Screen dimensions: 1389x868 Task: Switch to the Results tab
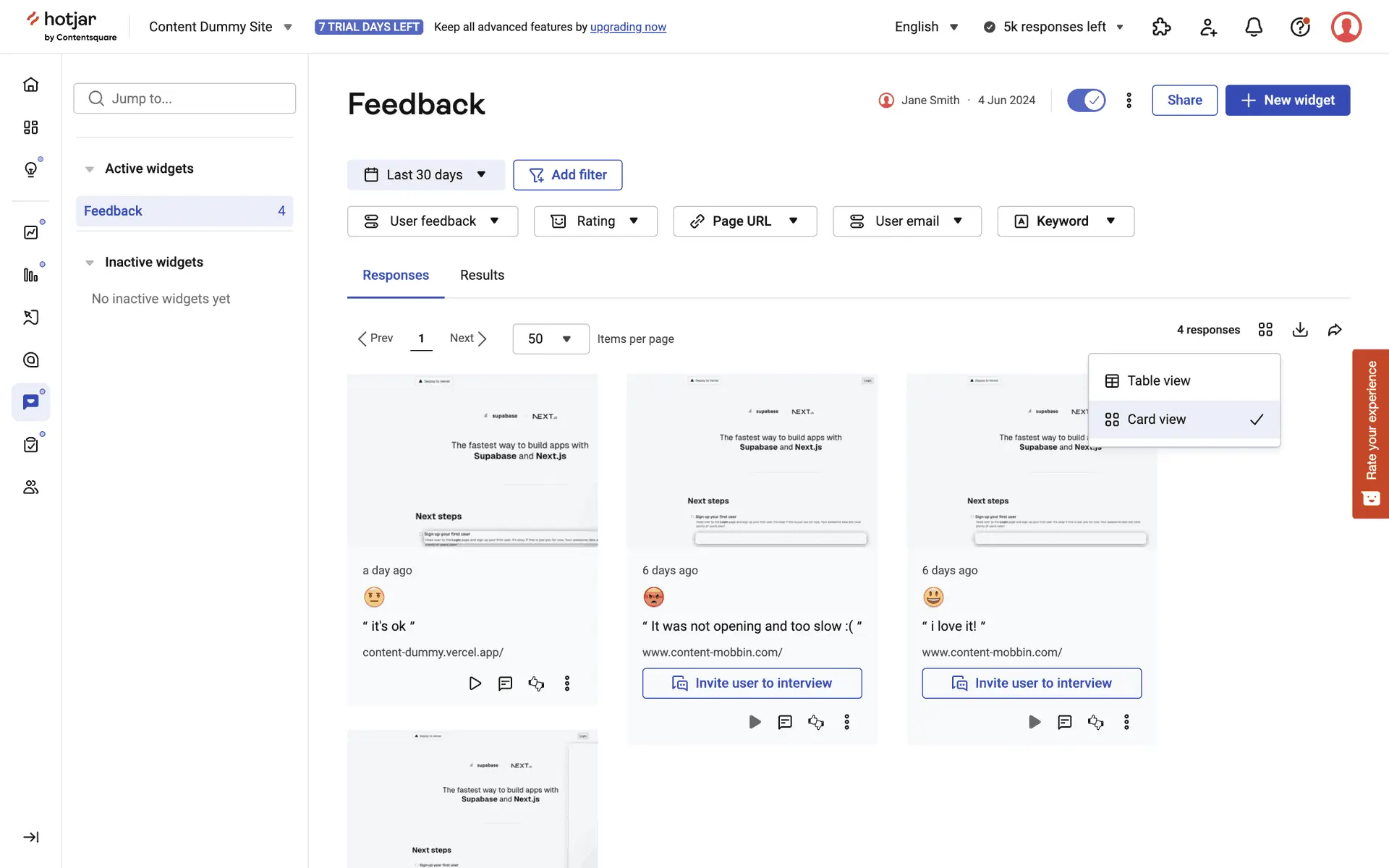(x=482, y=275)
